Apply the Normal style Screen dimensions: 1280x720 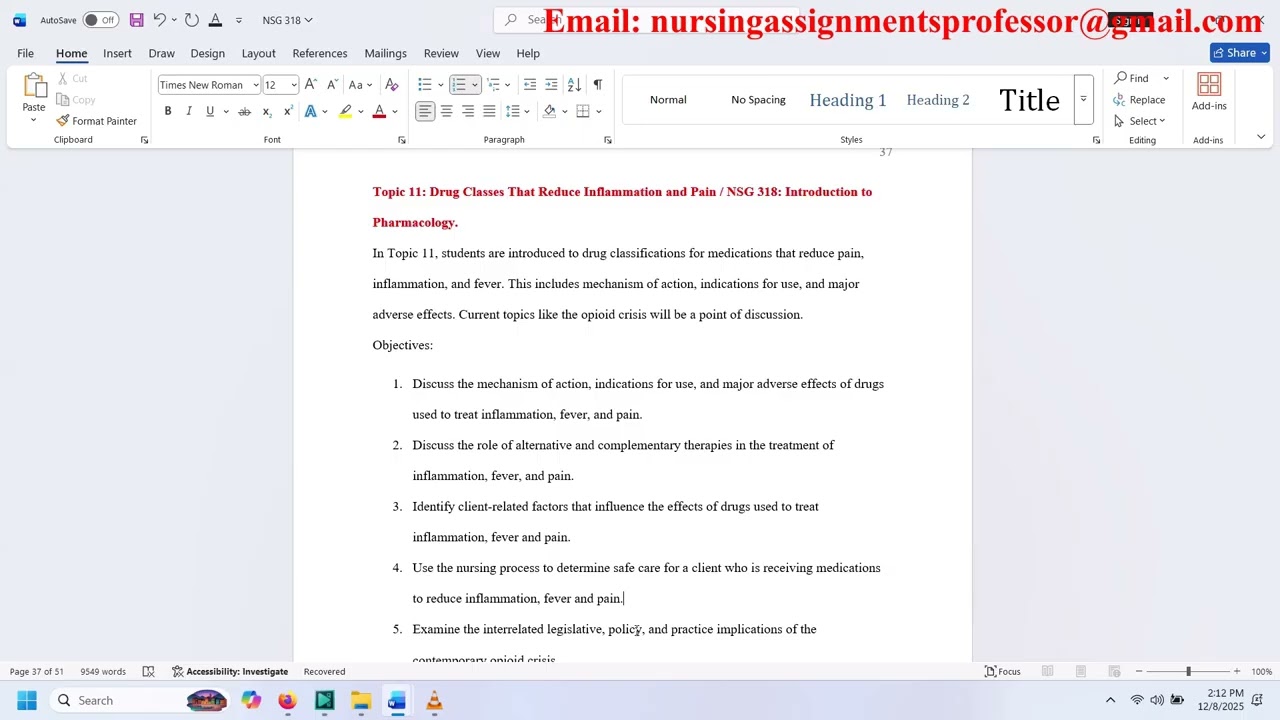[668, 100]
